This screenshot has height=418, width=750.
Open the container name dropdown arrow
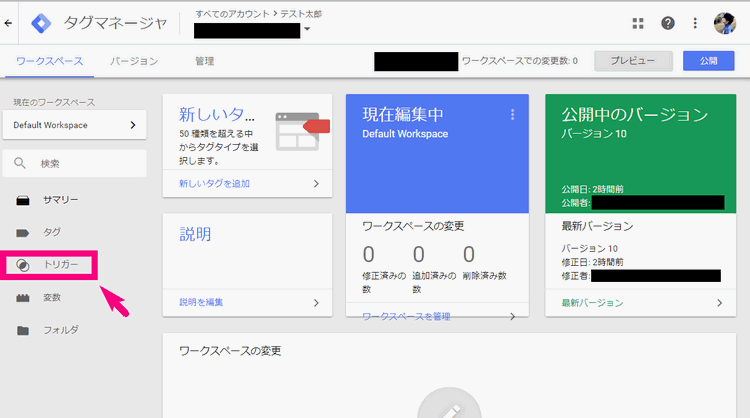(x=307, y=29)
